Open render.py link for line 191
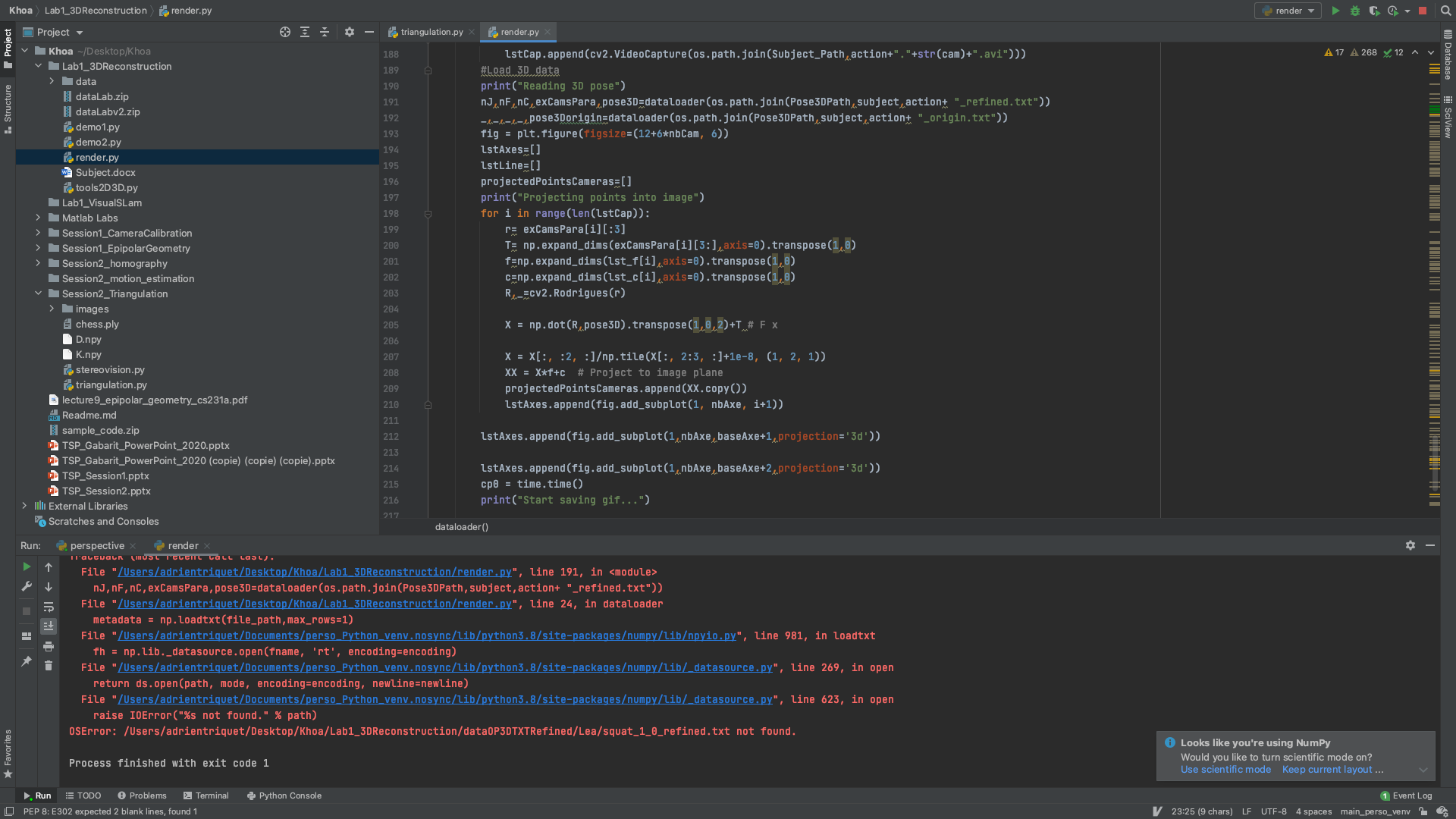The width and height of the screenshot is (1456, 819). pyautogui.click(x=315, y=572)
